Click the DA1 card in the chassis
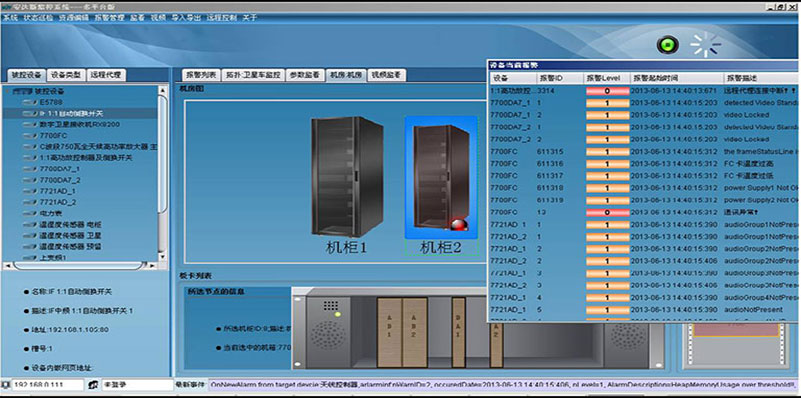Viewport: 801px width, 398px height. [x=458, y=332]
